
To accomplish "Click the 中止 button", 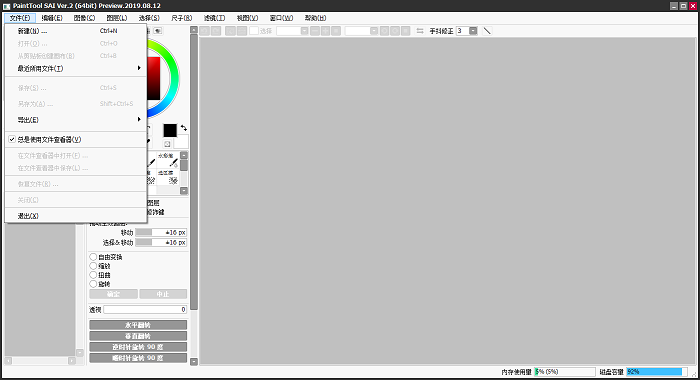I will point(163,294).
